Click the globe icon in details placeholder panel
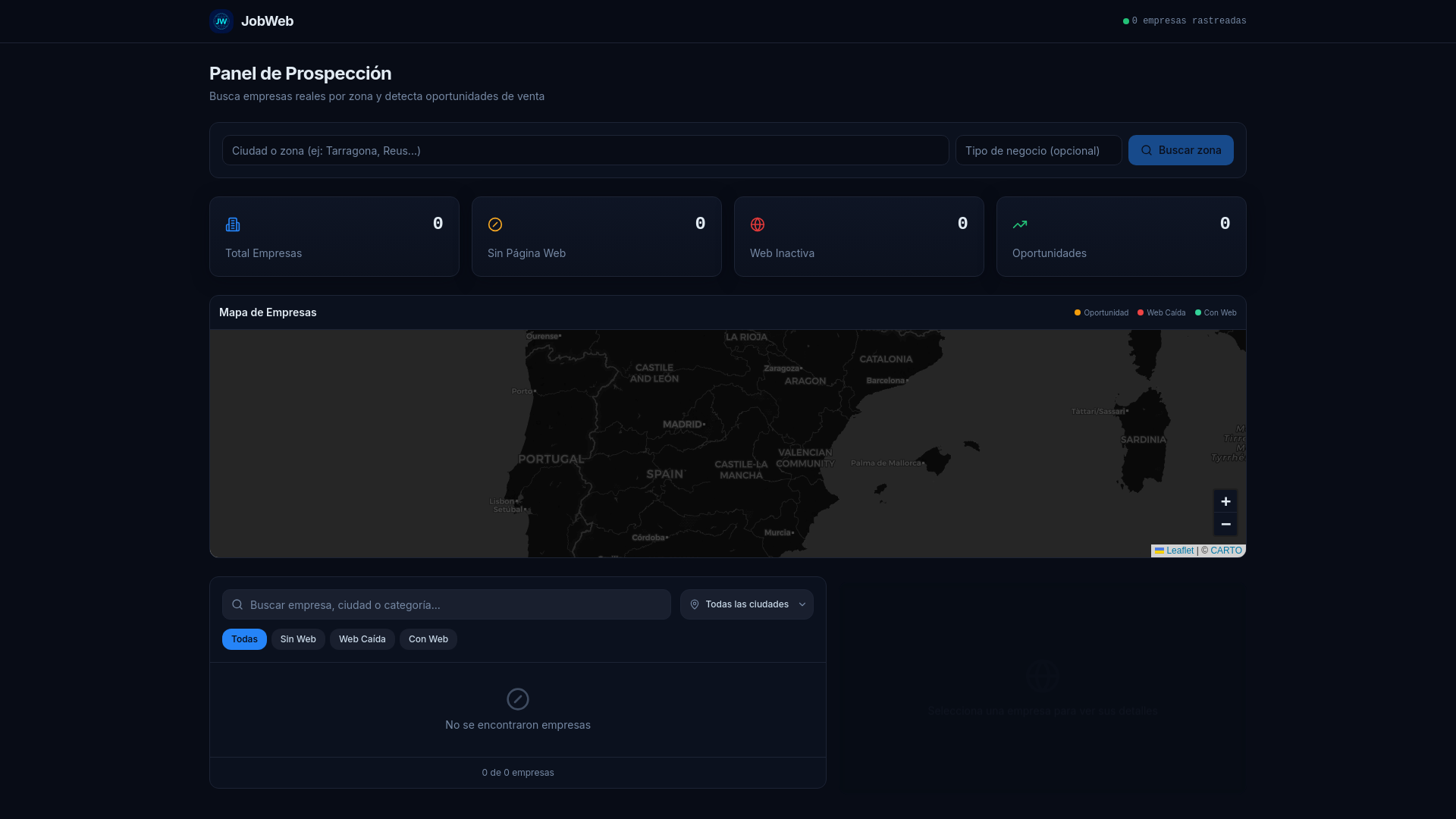Screen dimensions: 1456x819 tap(1043, 676)
